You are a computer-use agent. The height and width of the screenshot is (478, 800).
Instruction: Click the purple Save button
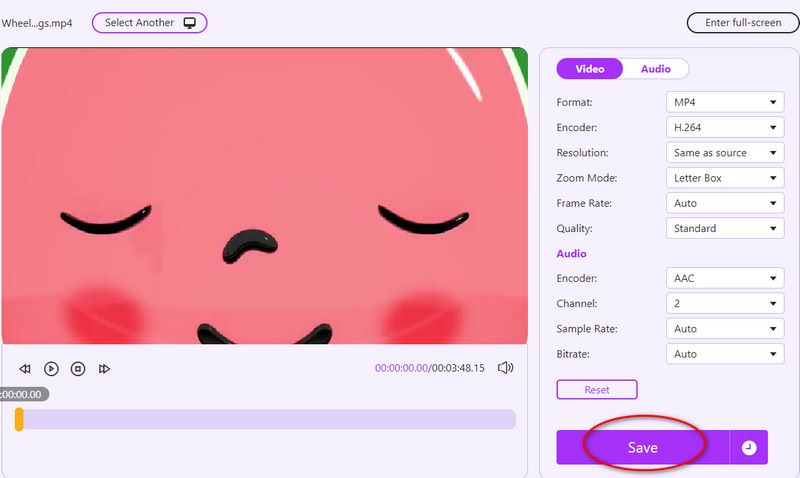pos(643,447)
